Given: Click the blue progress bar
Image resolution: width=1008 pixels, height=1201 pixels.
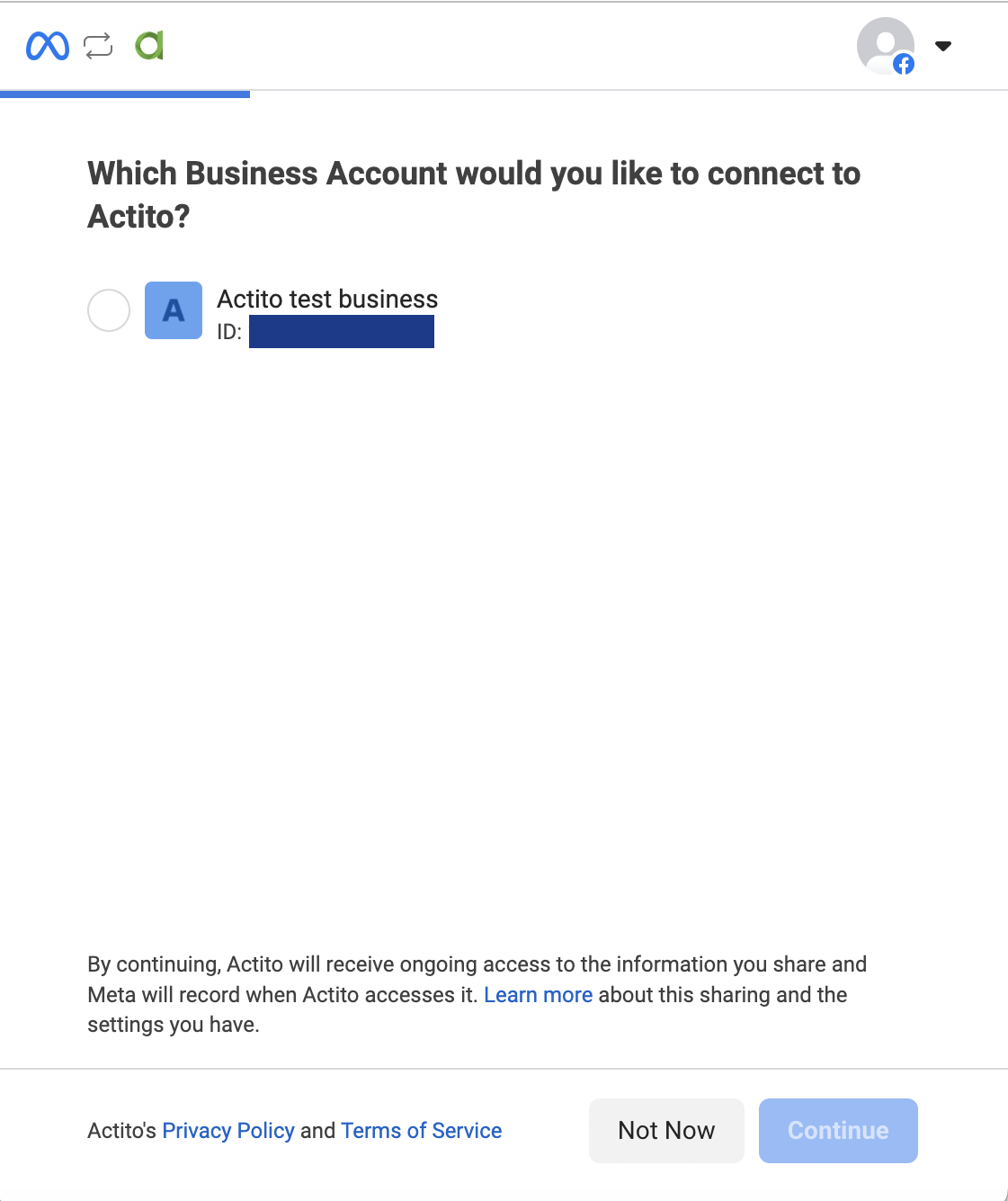Looking at the screenshot, I should pos(125,93).
